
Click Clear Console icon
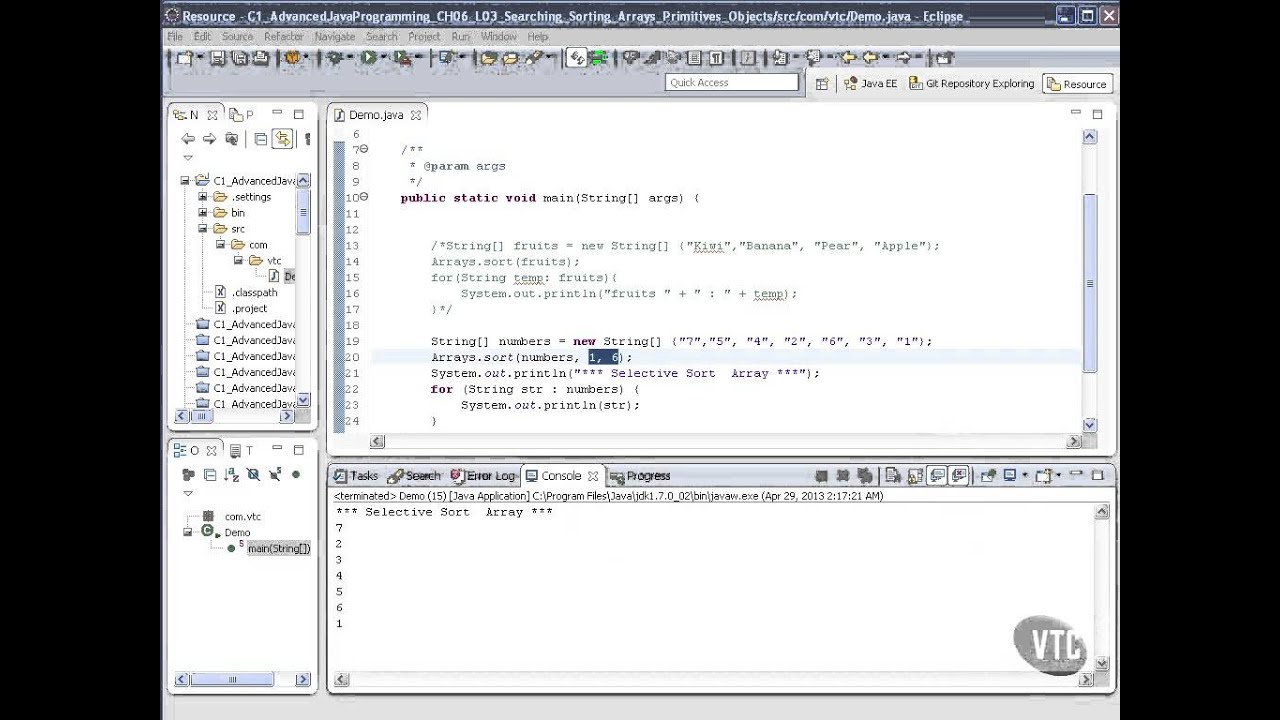(892, 476)
